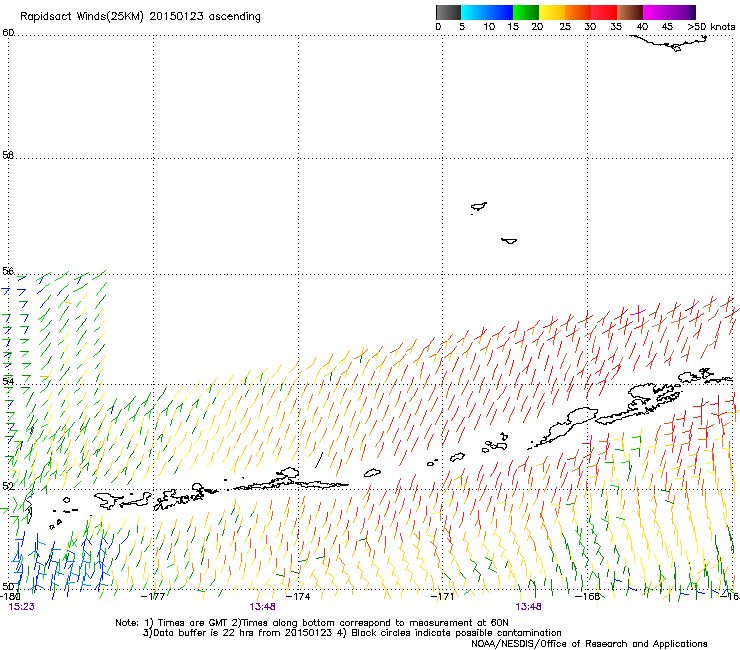Click the blue 10-15 knots legend color
This screenshot has width=740, height=650.
500,12
